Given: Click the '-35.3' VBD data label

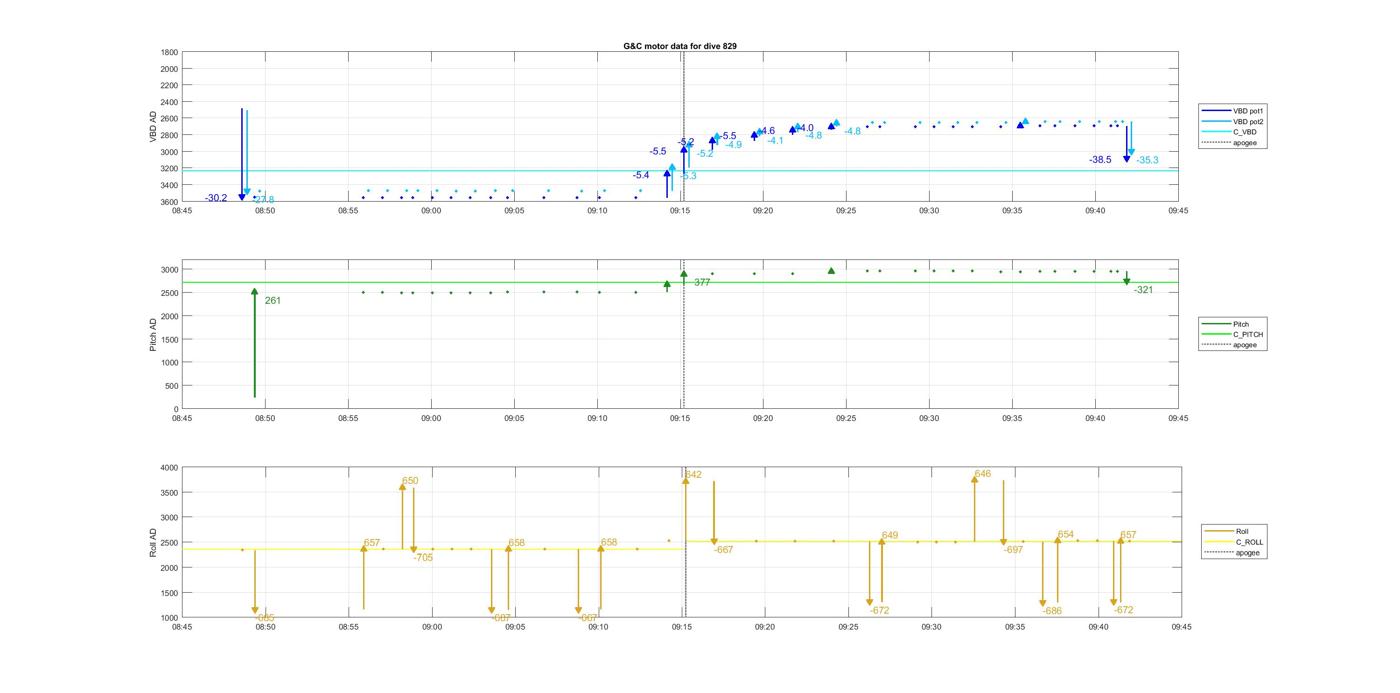Looking at the screenshot, I should 1147,160.
